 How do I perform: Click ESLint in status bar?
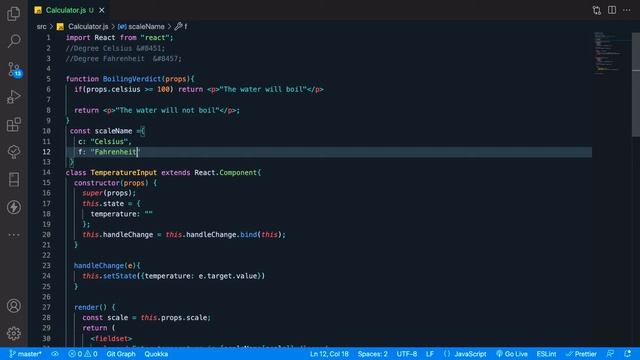(546, 354)
